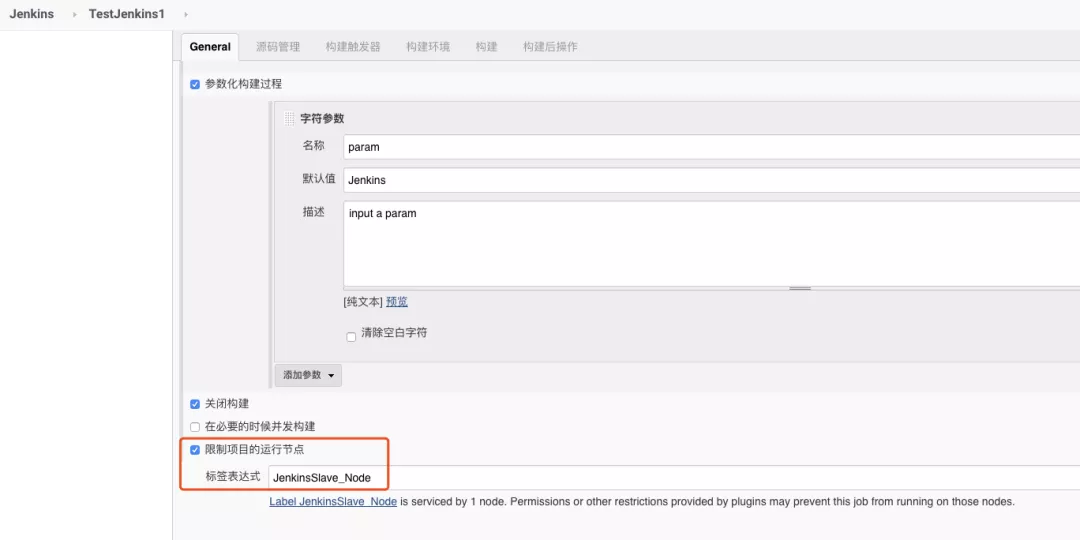Click 描述 textarea with input a param
This screenshot has width=1080, height=540.
coord(712,244)
